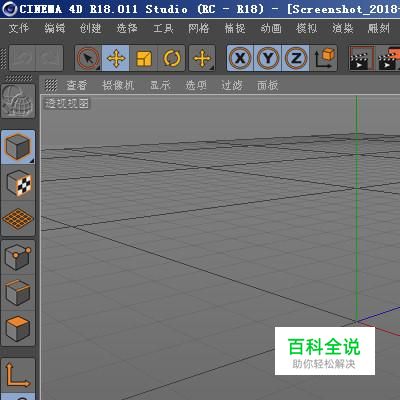Open the 网格 menu

[199, 29]
